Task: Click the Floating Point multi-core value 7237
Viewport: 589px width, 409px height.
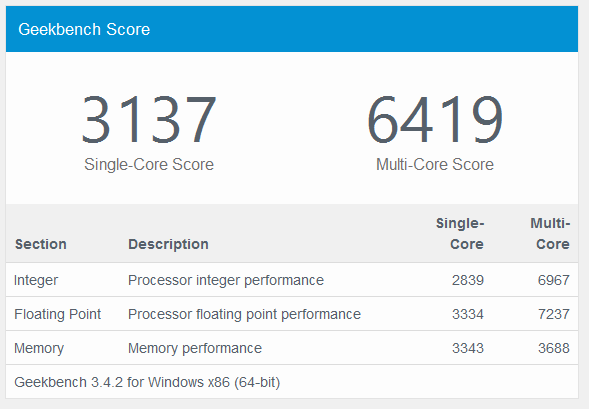Action: pyautogui.click(x=554, y=314)
